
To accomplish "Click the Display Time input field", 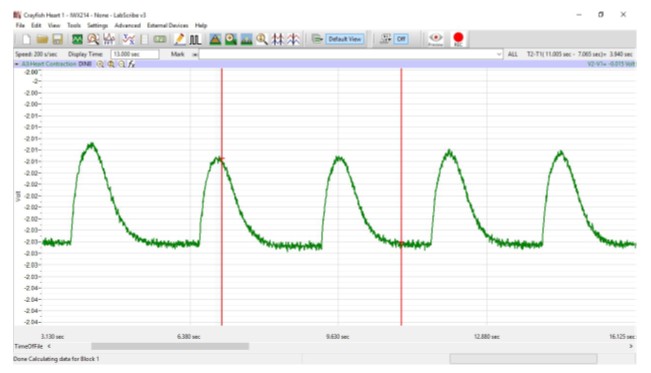I will pyautogui.click(x=135, y=54).
